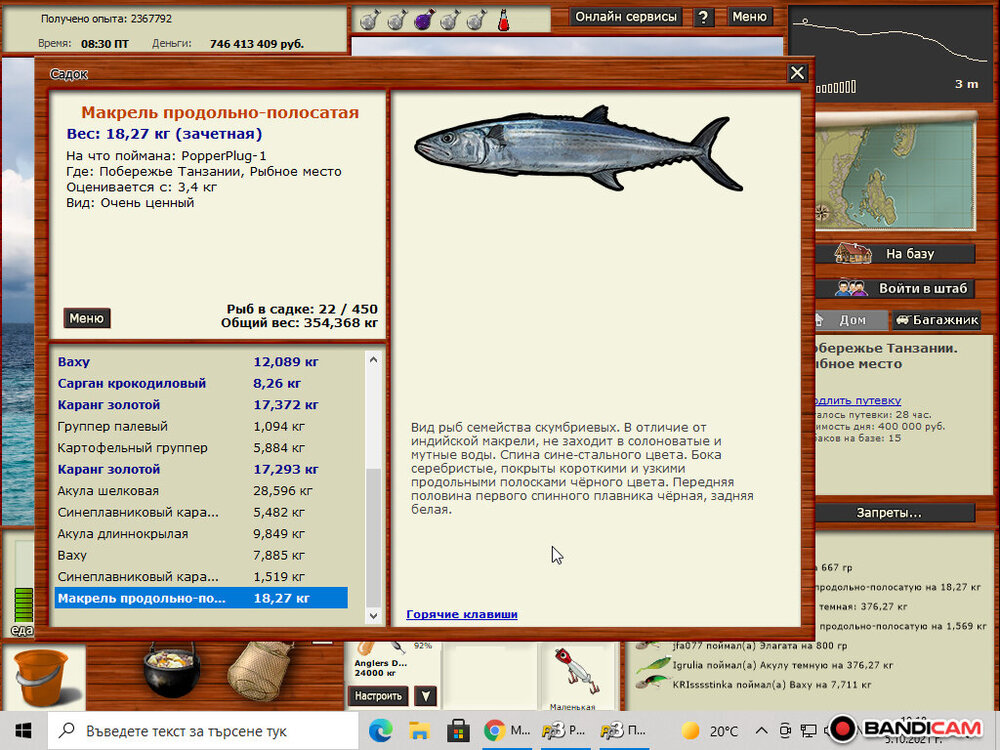
Task: Switch to the Багажник tab
Action: [x=936, y=320]
